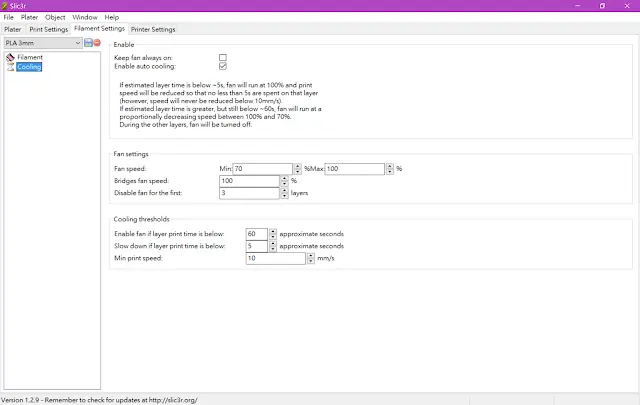Select Cooling in the settings tree
This screenshot has height=405, width=640.
pos(29,67)
